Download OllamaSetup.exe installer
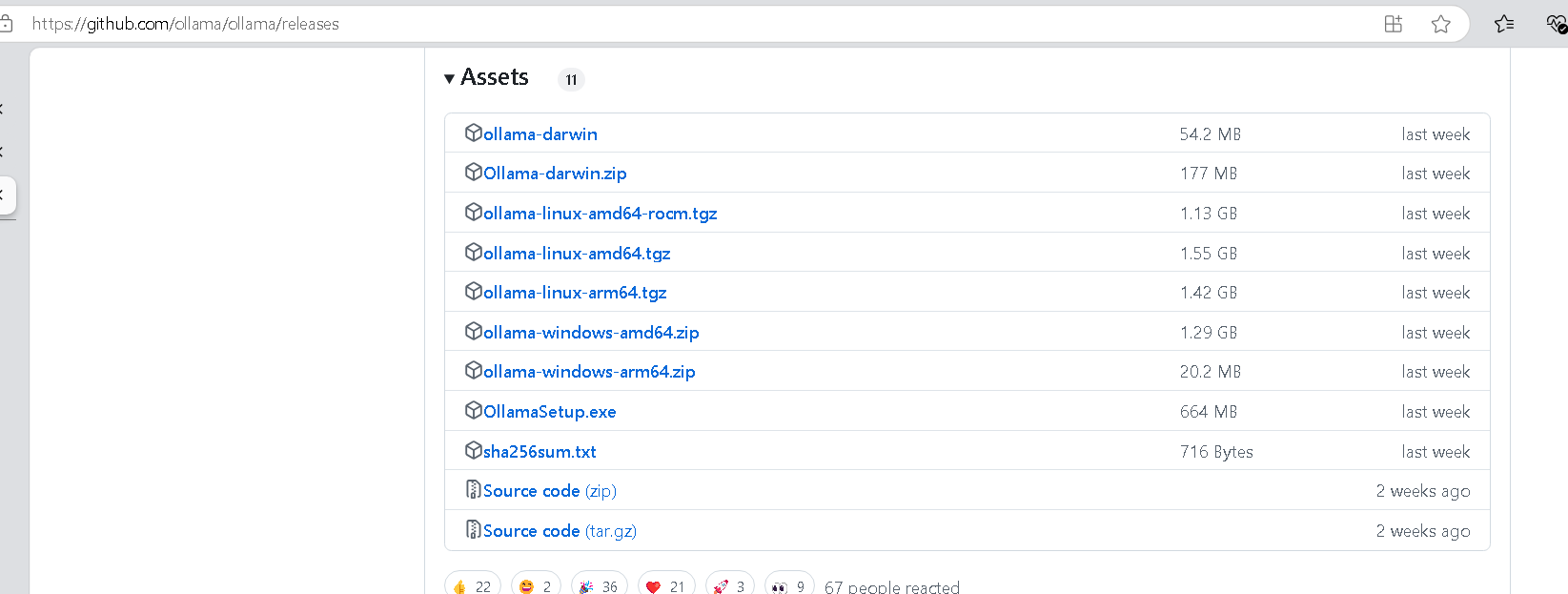Viewport: 1568px width, 594px height. (x=550, y=412)
